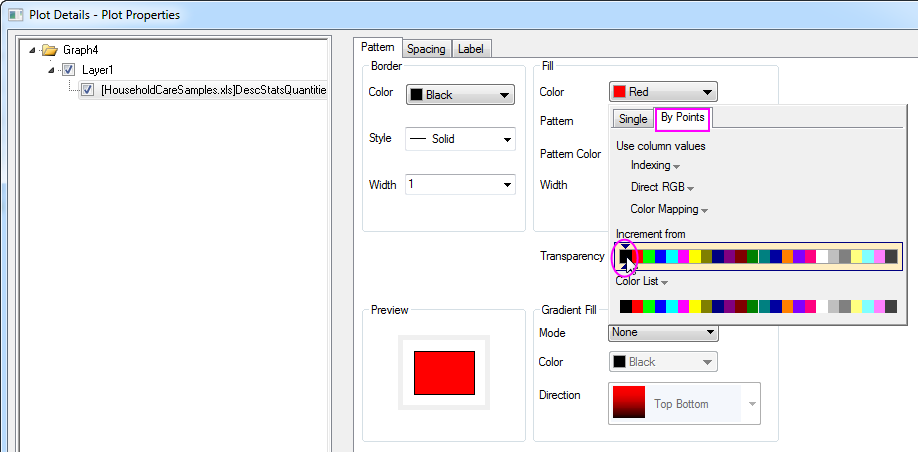
Task: Pick bright green in the Increment from row
Action: [649, 256]
